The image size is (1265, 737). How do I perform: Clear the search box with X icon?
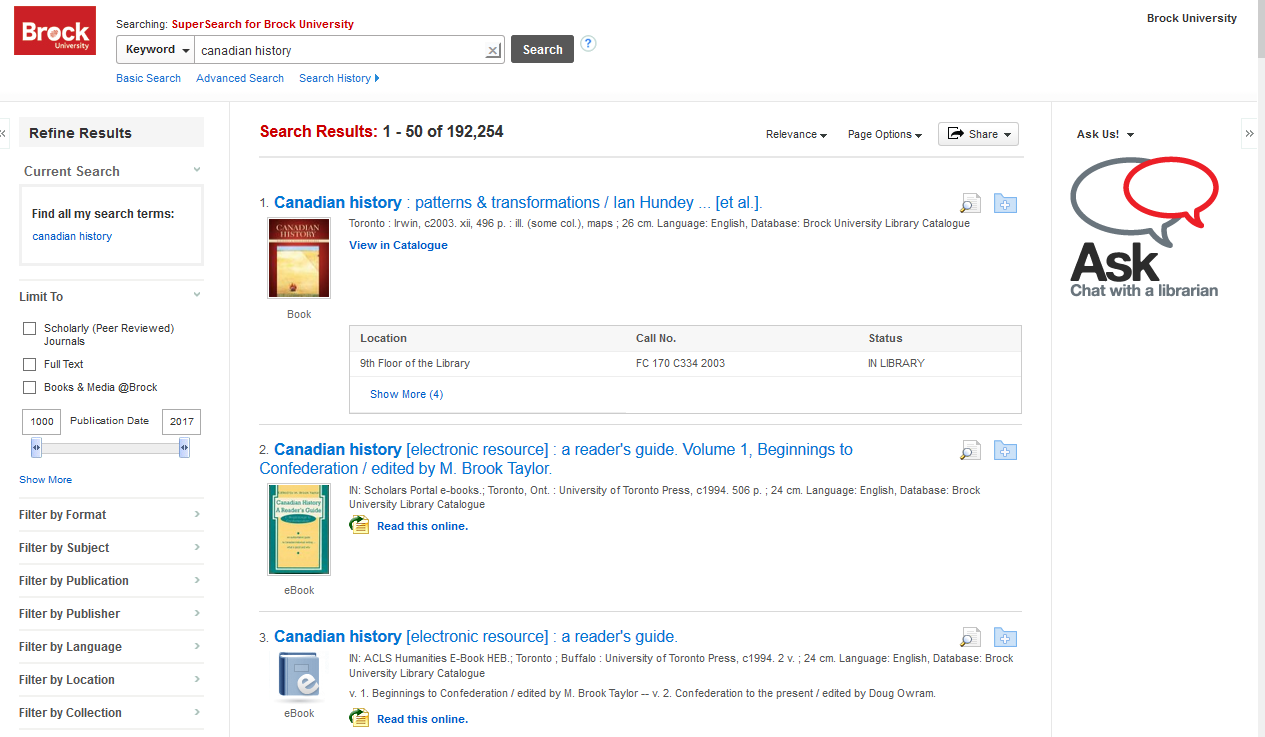pos(493,50)
